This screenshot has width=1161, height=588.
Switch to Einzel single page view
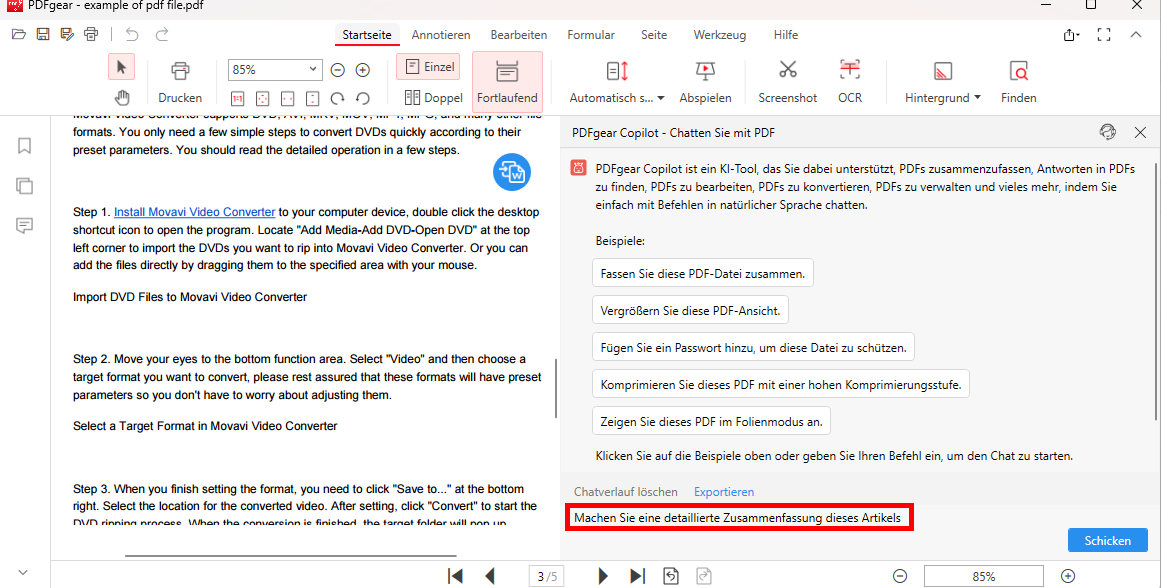[x=429, y=67]
